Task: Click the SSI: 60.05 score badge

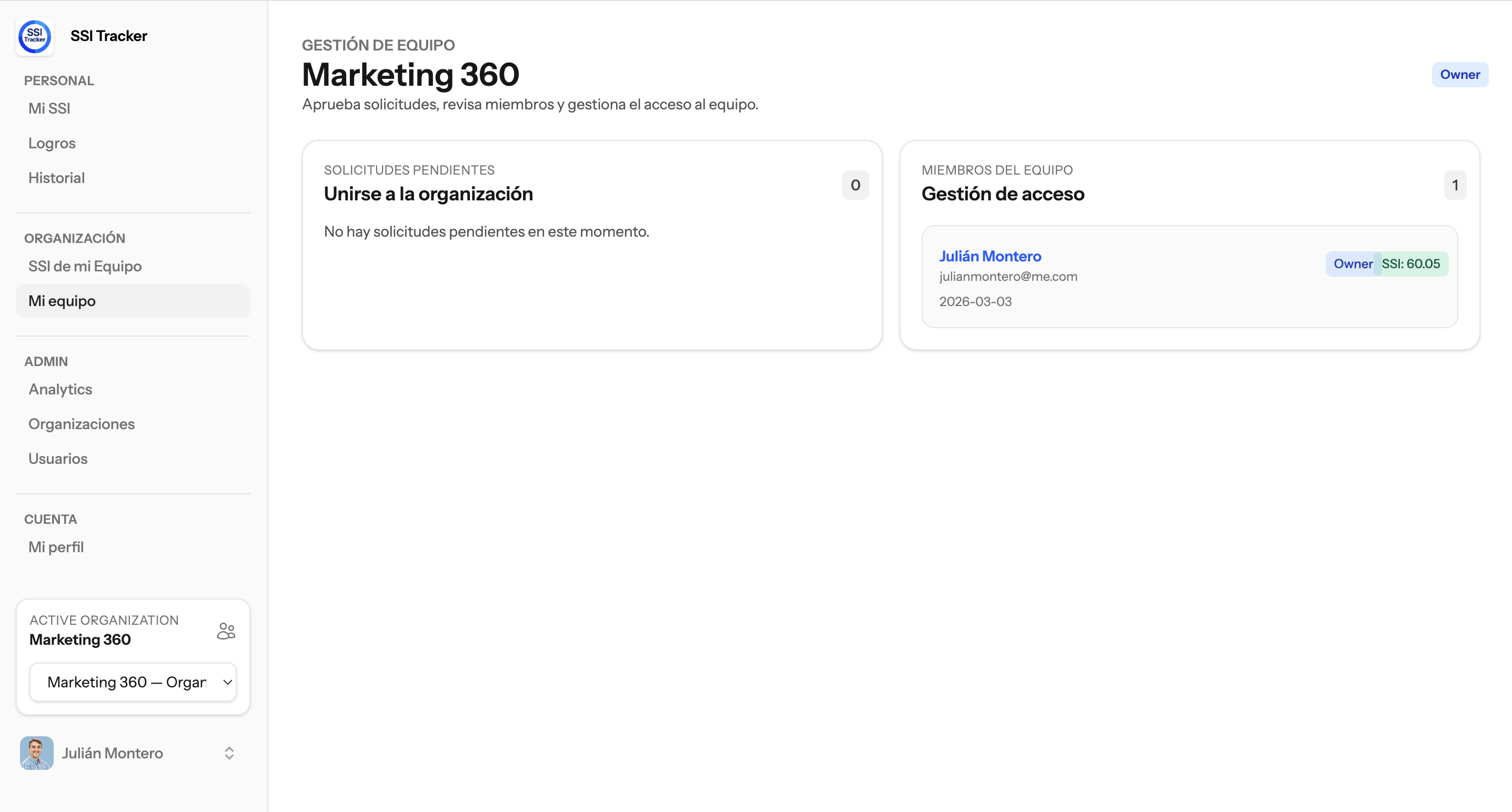Action: click(x=1412, y=264)
